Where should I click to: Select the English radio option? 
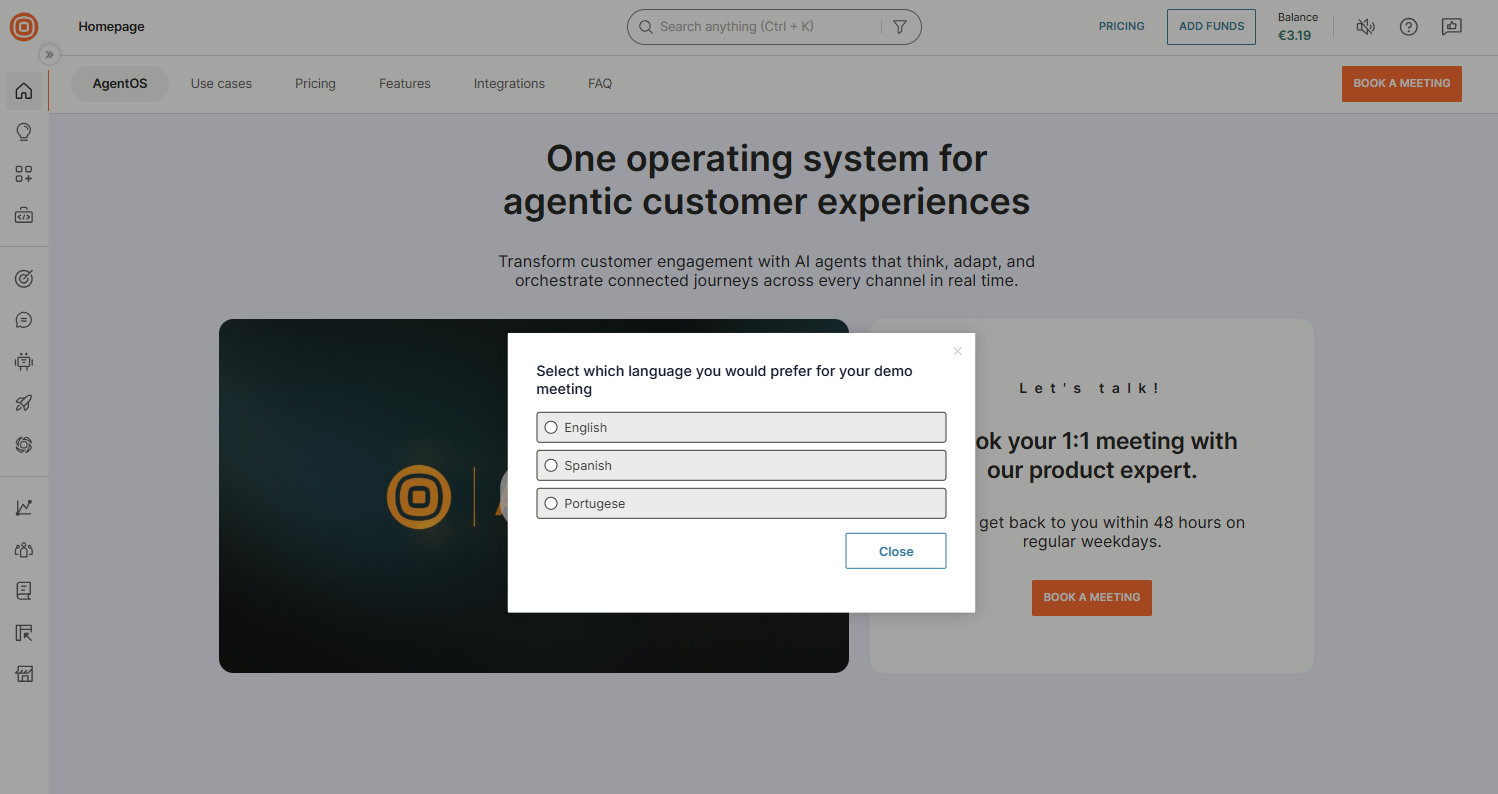[x=551, y=427]
